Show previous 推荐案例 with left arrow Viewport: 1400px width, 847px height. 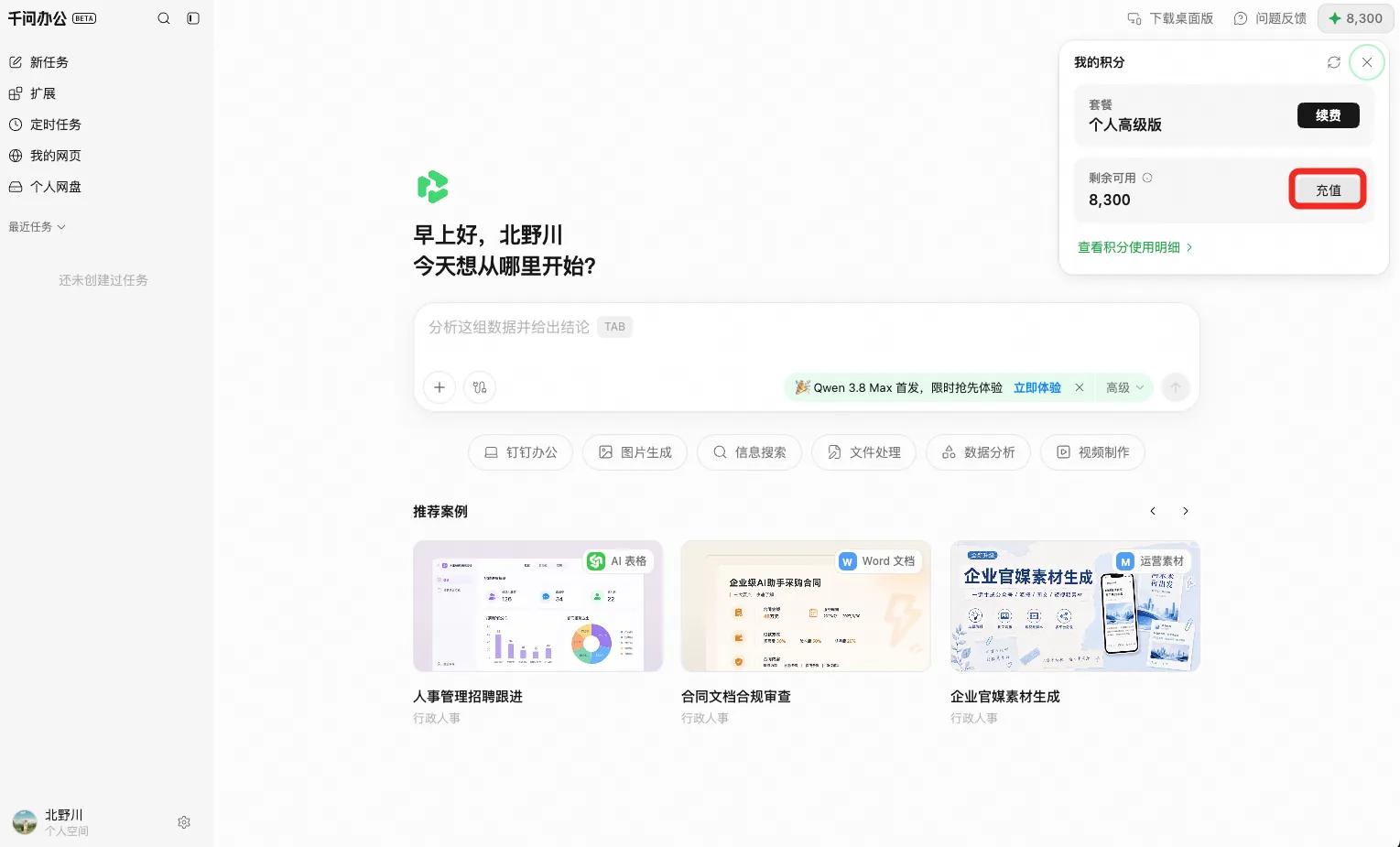pyautogui.click(x=1153, y=511)
